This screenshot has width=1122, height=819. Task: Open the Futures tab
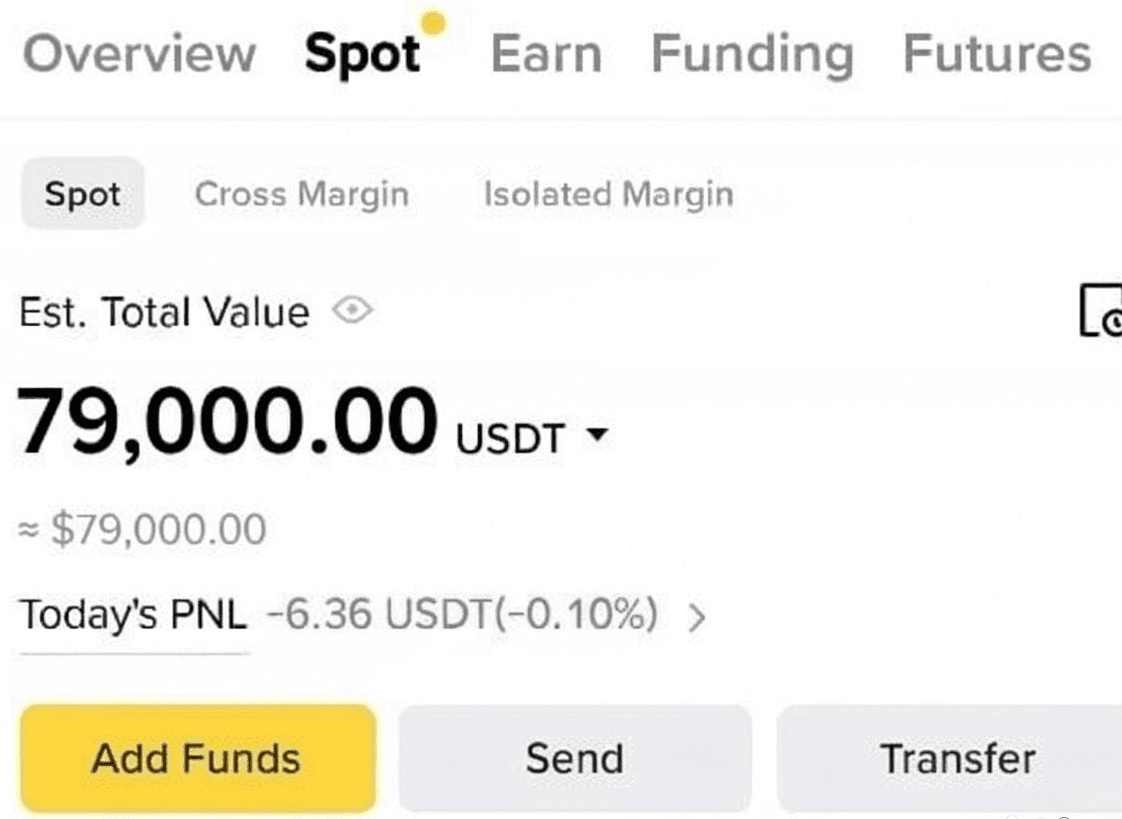pyautogui.click(x=997, y=54)
